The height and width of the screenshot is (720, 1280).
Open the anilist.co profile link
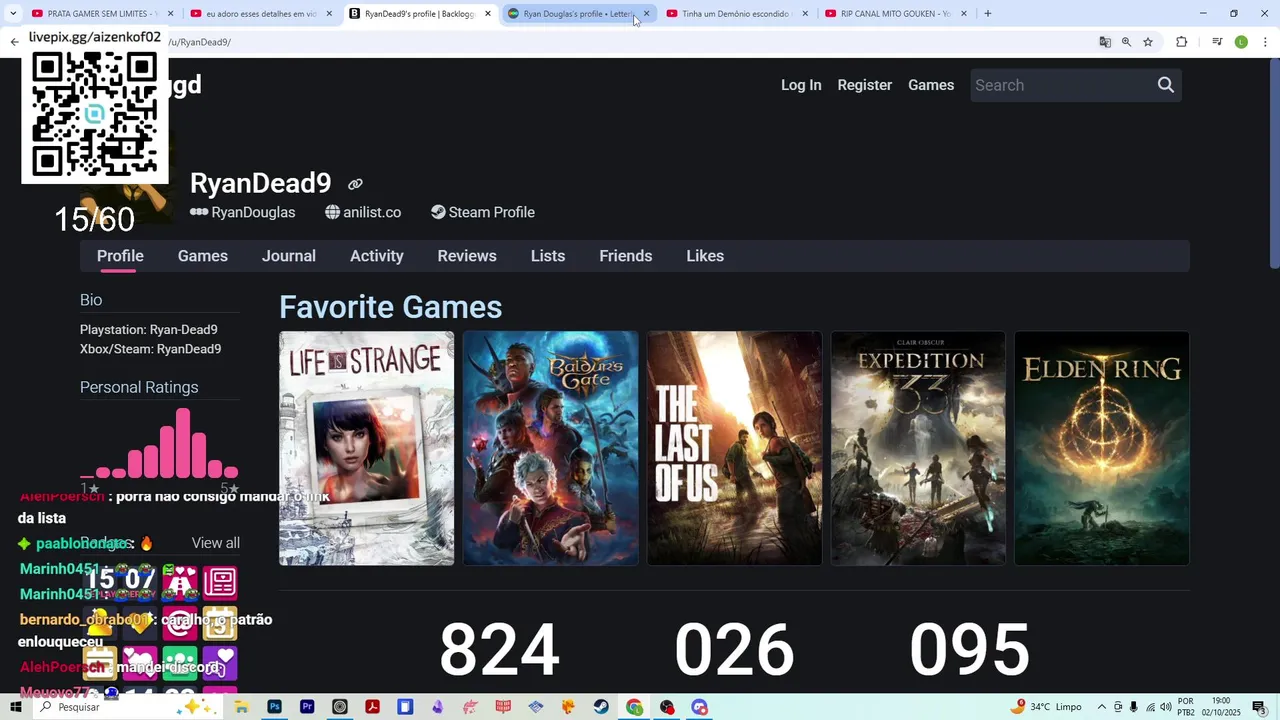[x=363, y=212]
